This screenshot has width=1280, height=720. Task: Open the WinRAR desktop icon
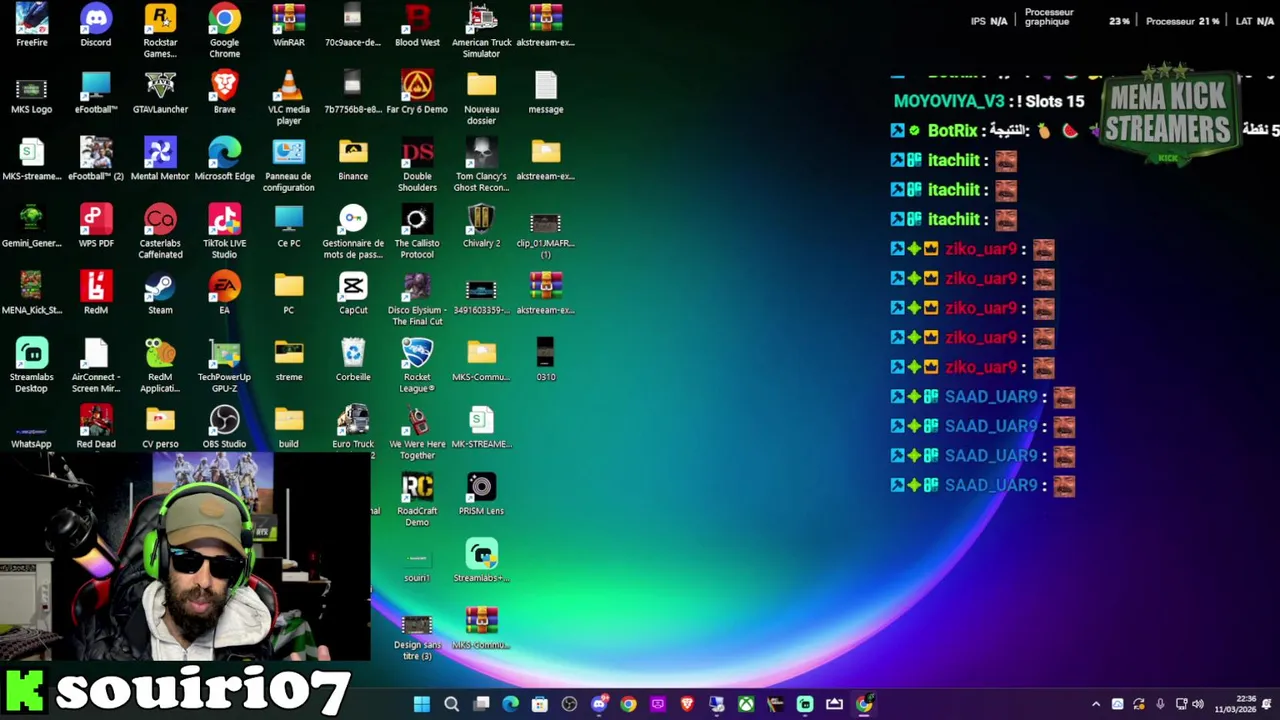click(289, 25)
